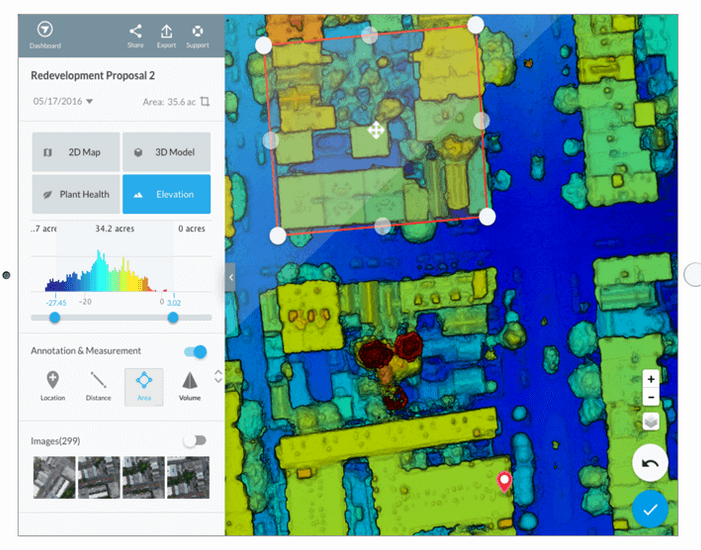Open the Support lifebuoy icon

pyautogui.click(x=197, y=32)
